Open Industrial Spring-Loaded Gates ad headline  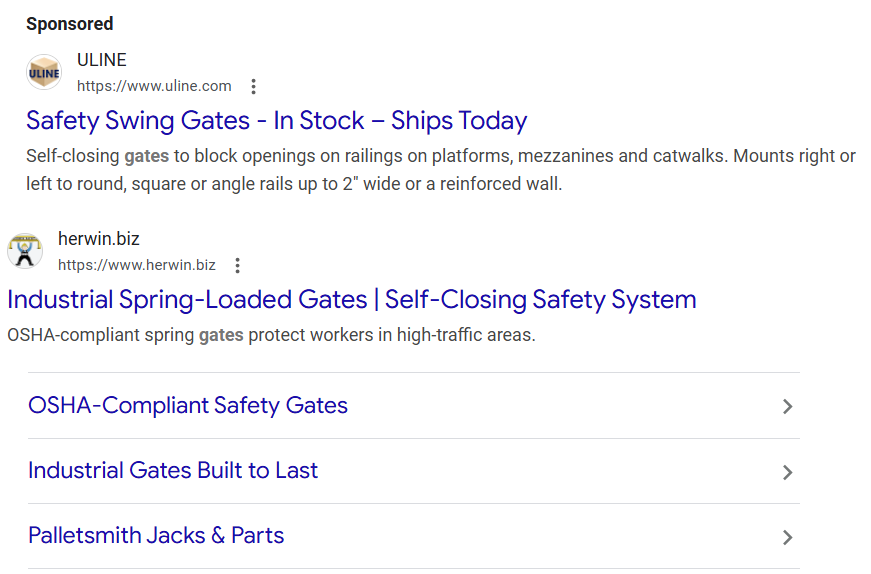tap(351, 300)
